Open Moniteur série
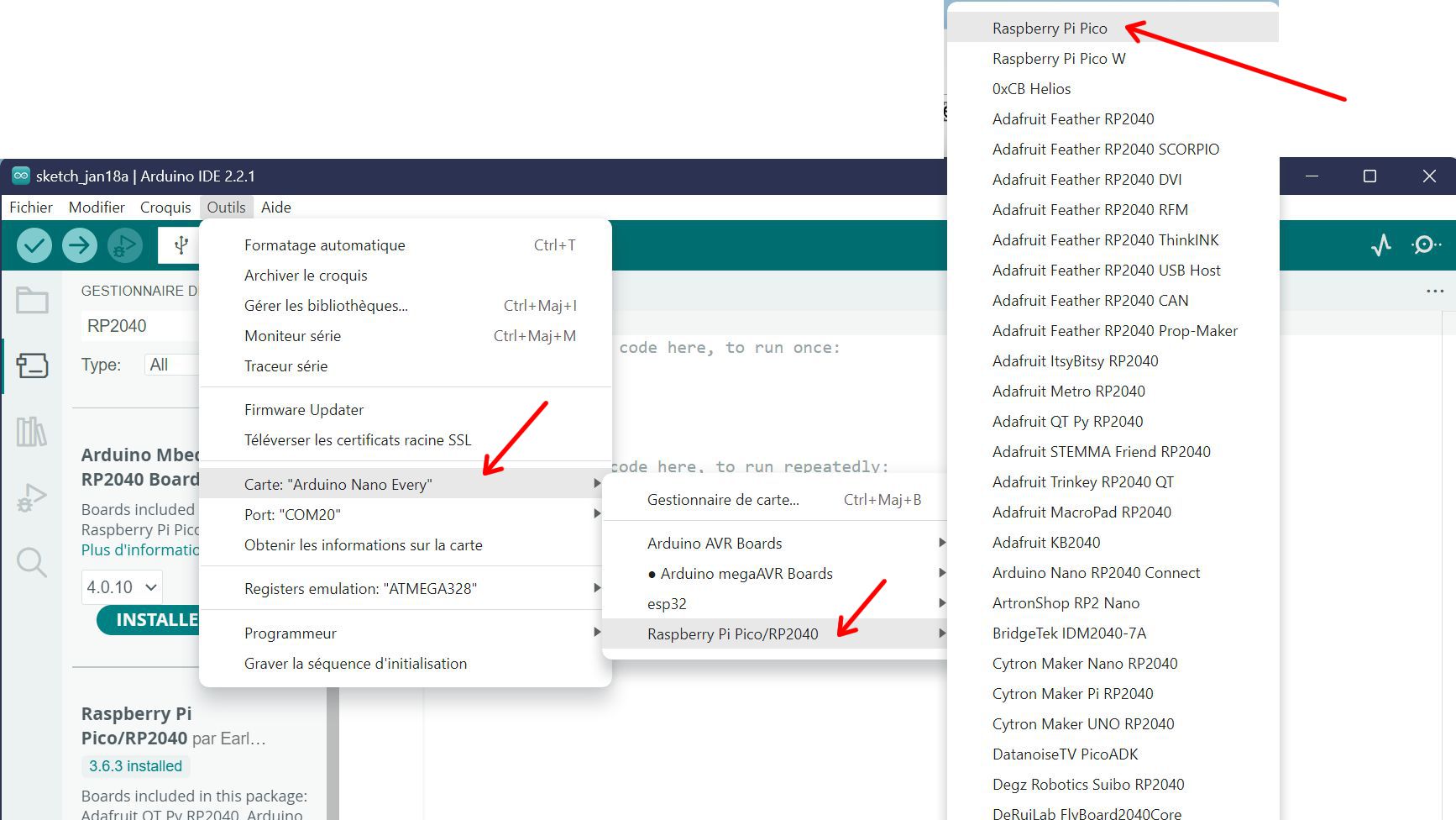 coord(406,336)
